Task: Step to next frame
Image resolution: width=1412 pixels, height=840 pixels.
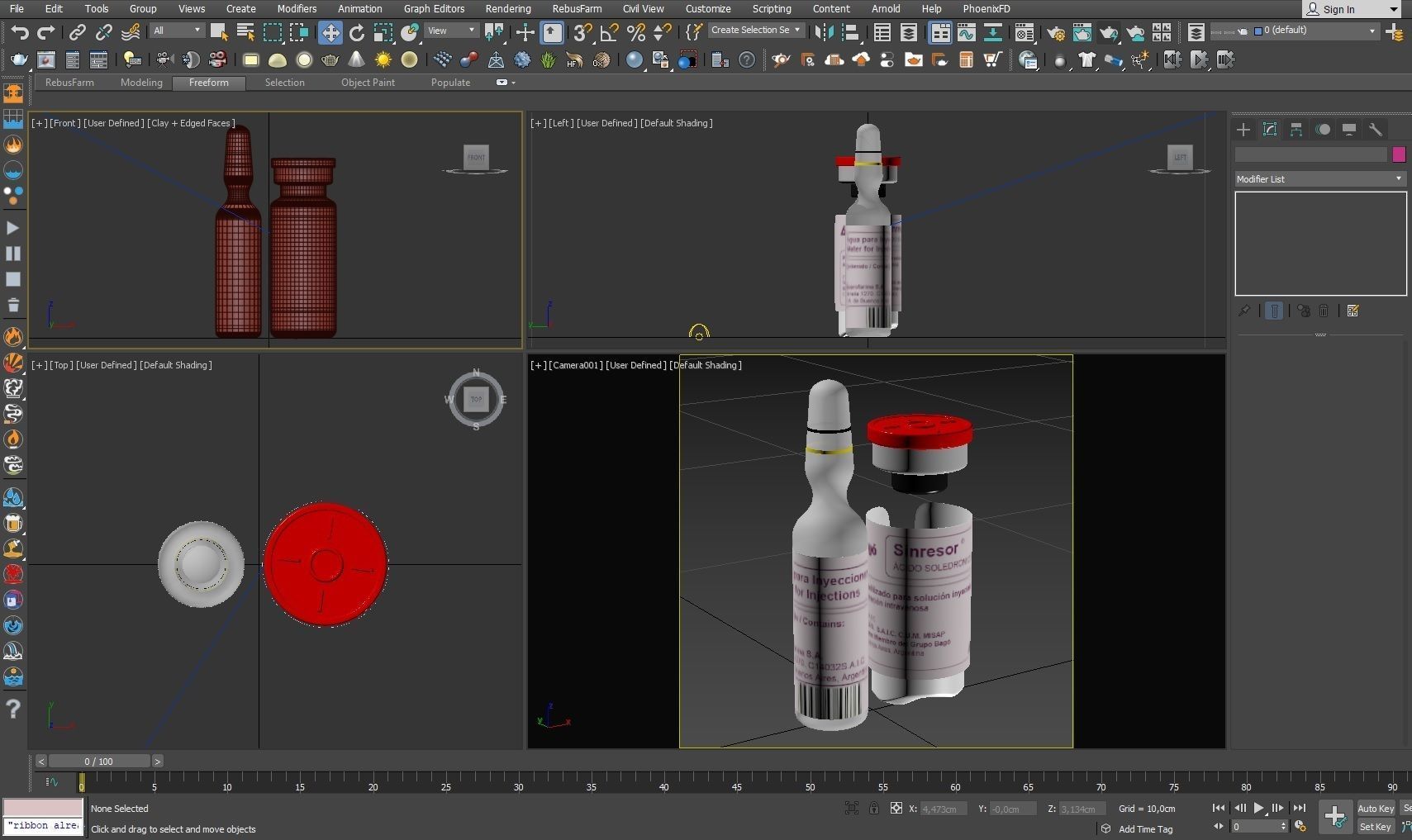Action: click(1278, 809)
